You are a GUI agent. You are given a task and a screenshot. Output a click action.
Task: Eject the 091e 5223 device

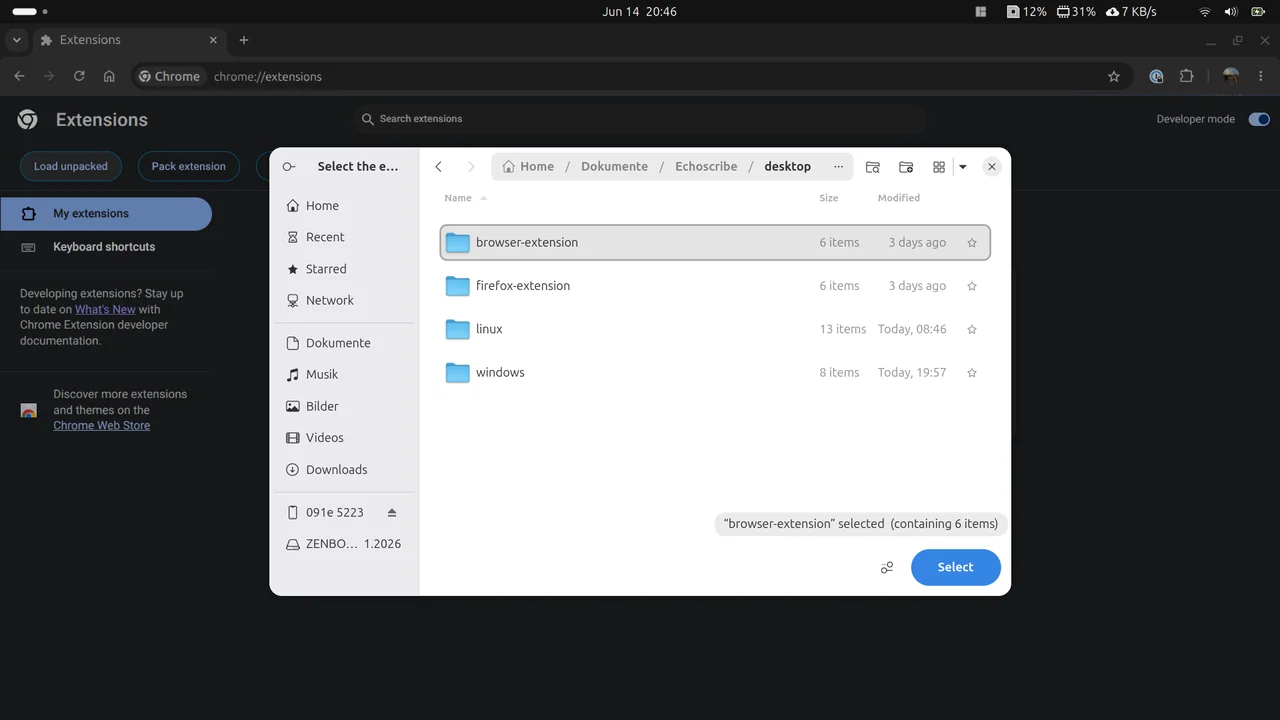392,513
